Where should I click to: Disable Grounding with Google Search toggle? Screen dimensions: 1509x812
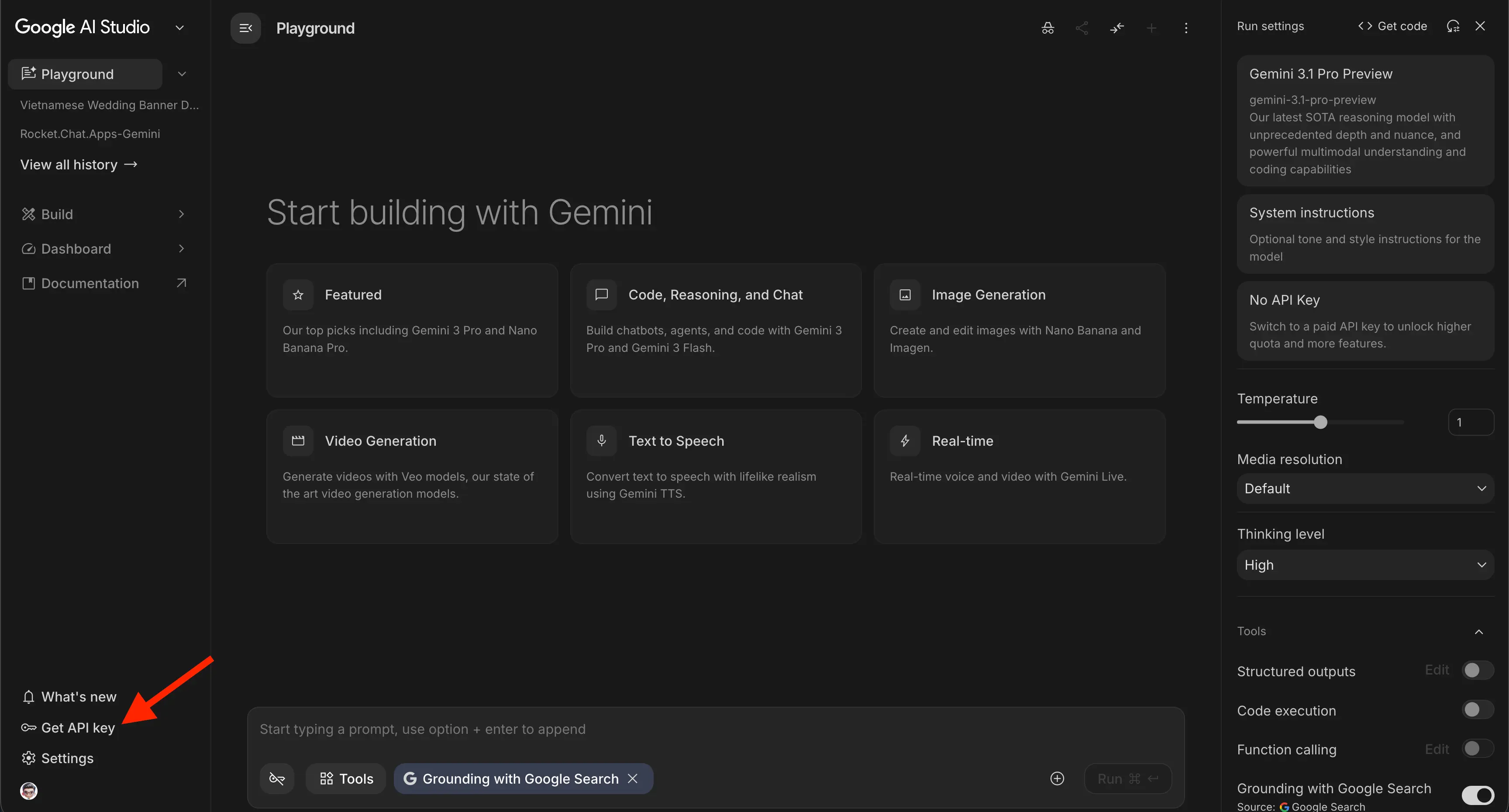(1478, 795)
